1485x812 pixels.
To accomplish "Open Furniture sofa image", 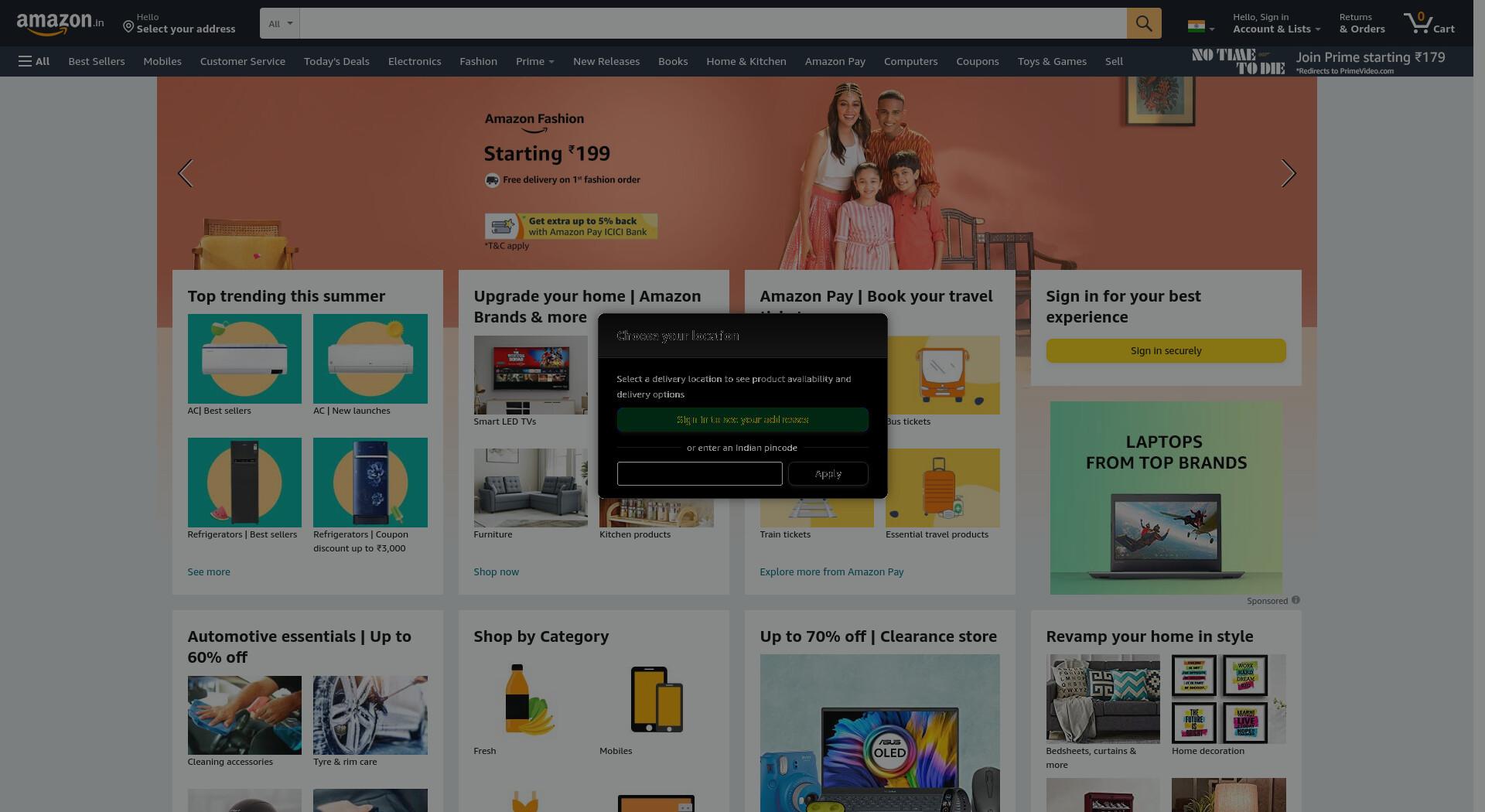I will click(531, 488).
